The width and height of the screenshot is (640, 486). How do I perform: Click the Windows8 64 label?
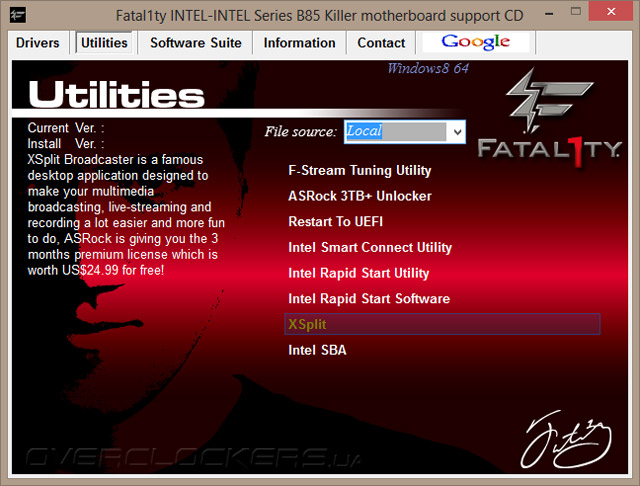pos(428,68)
